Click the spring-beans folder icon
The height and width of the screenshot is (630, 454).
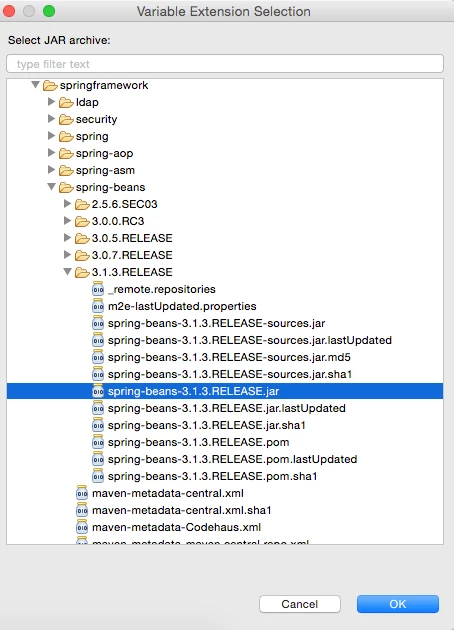(x=66, y=187)
